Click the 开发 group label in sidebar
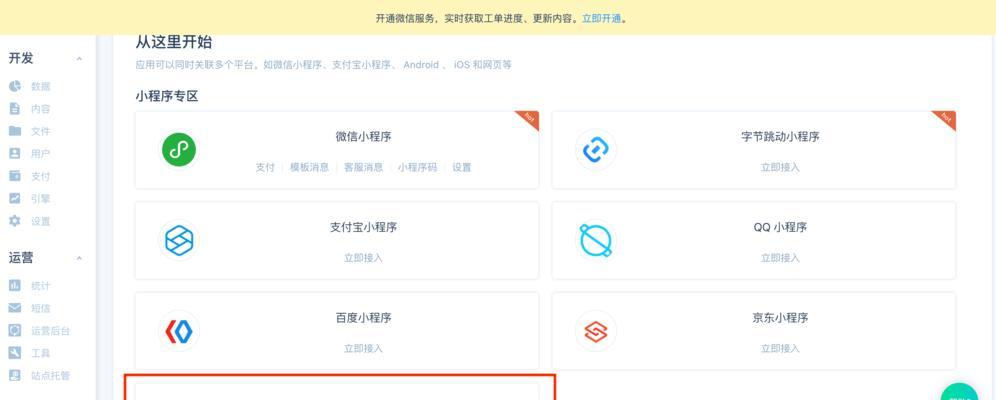The width and height of the screenshot is (996, 400). (21, 58)
